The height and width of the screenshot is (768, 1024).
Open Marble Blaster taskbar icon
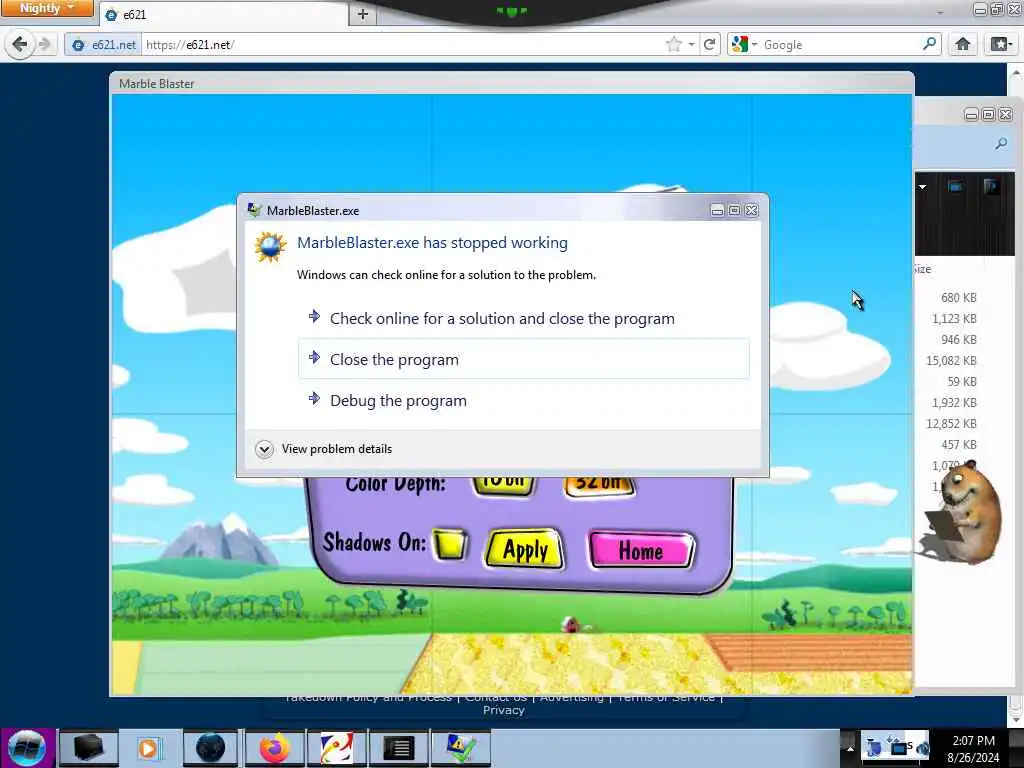click(336, 748)
